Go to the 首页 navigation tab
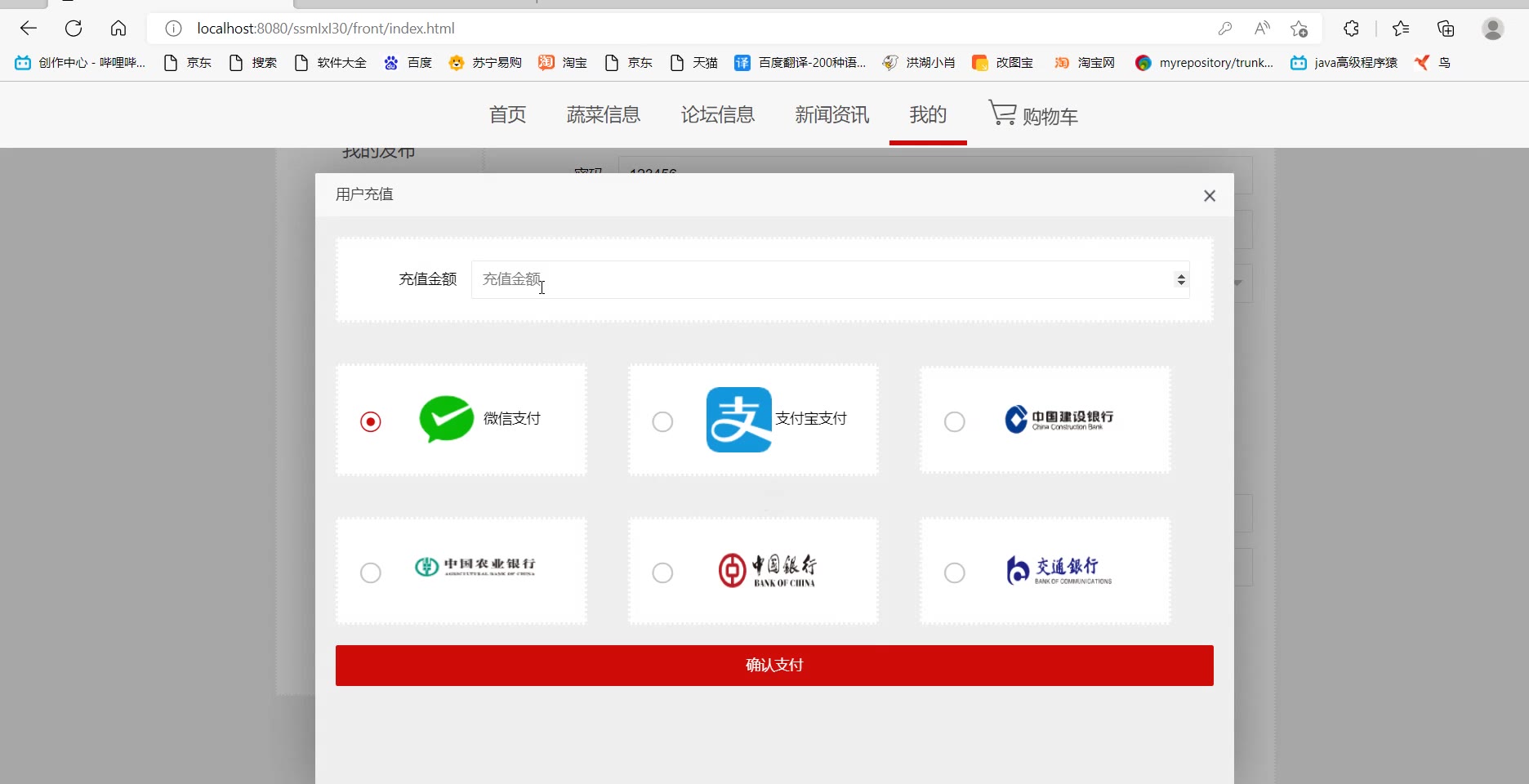This screenshot has height=784, width=1529. tap(507, 115)
